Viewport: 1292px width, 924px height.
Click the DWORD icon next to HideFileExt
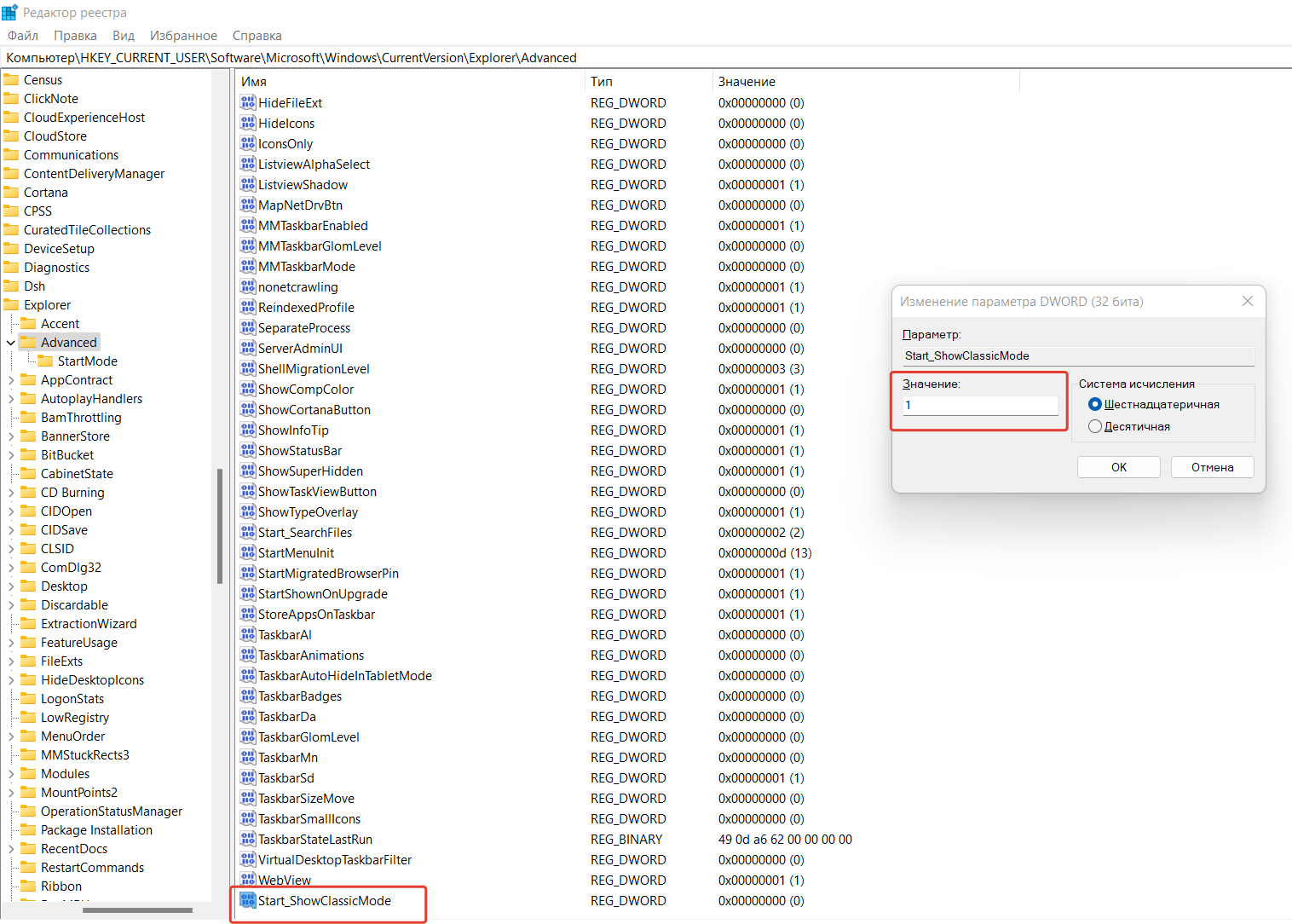click(x=248, y=102)
